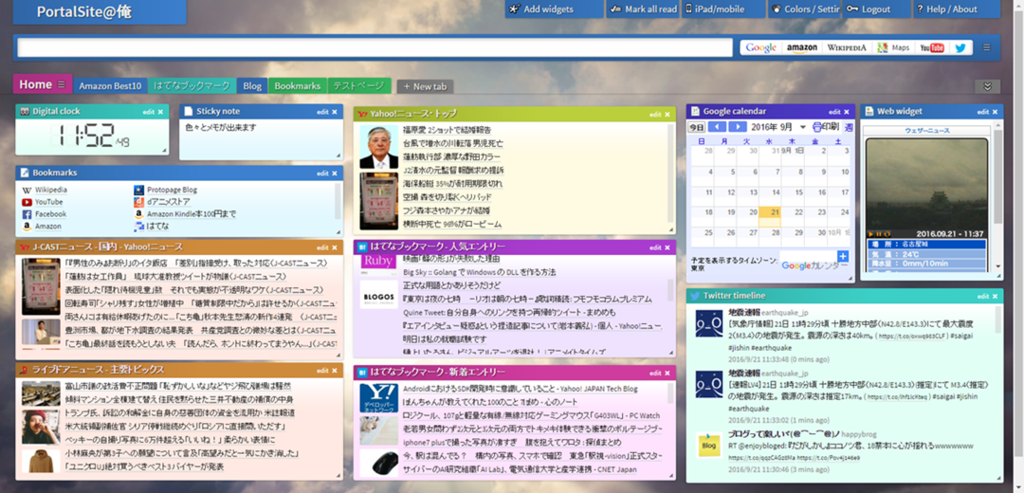
Task: Switch to テストページ tab
Action: pyautogui.click(x=359, y=86)
